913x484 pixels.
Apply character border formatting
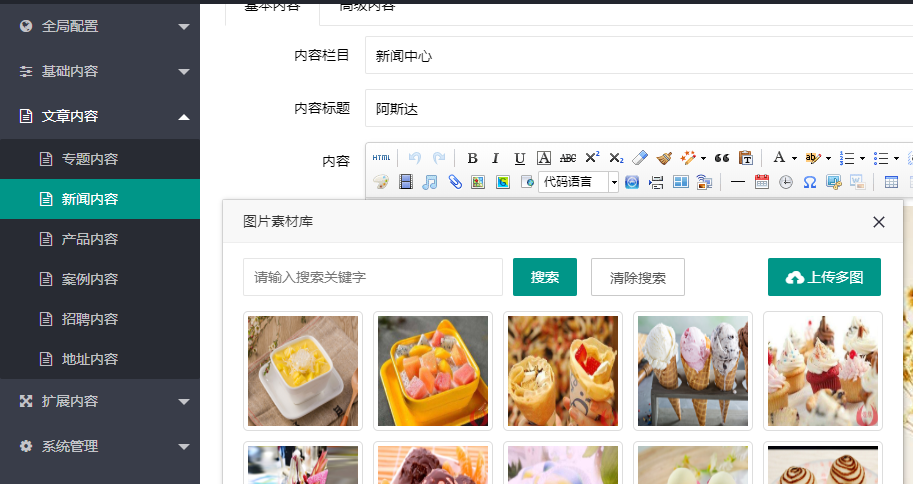tap(544, 158)
